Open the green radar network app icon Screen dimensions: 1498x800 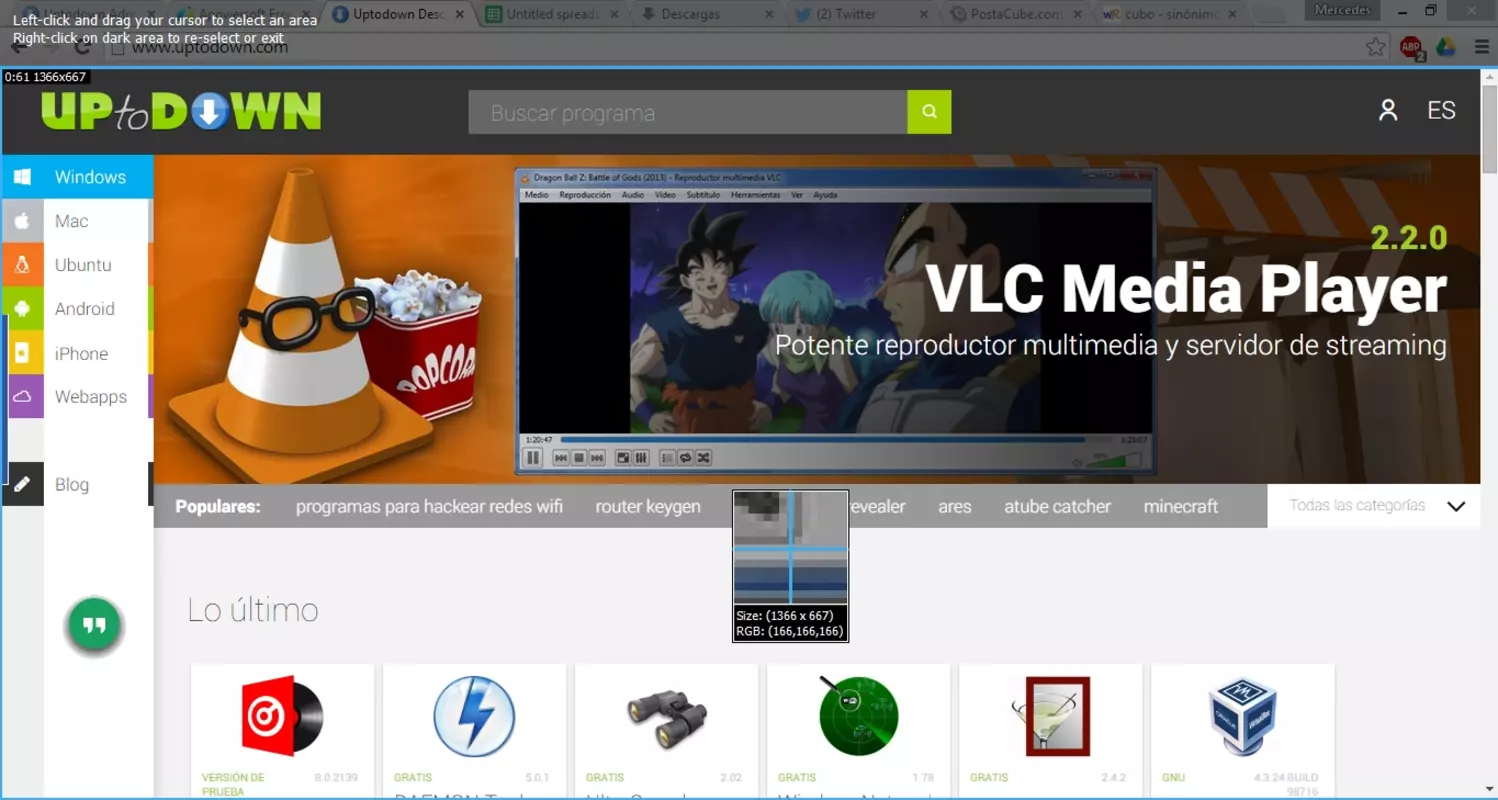point(858,715)
